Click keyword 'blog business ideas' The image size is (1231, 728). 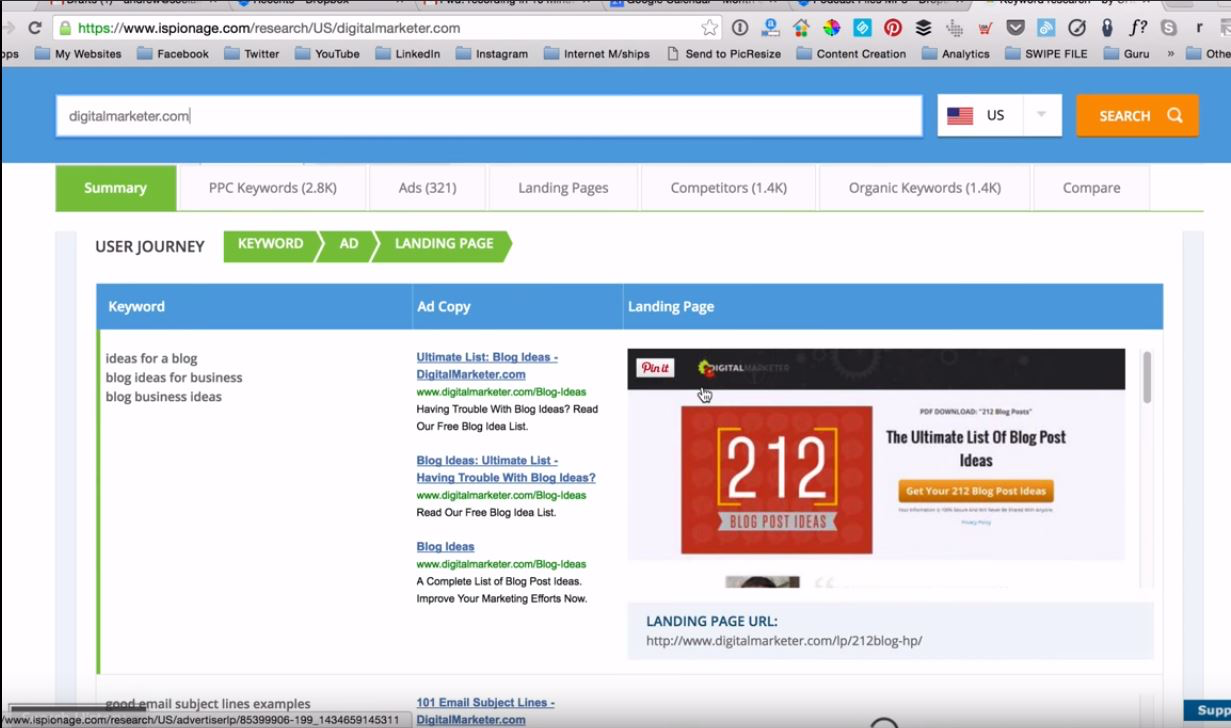[164, 396]
